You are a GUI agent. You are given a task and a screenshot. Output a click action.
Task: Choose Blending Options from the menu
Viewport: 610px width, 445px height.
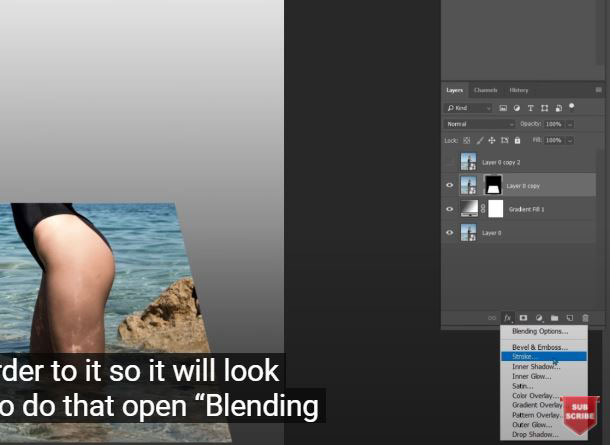point(543,331)
